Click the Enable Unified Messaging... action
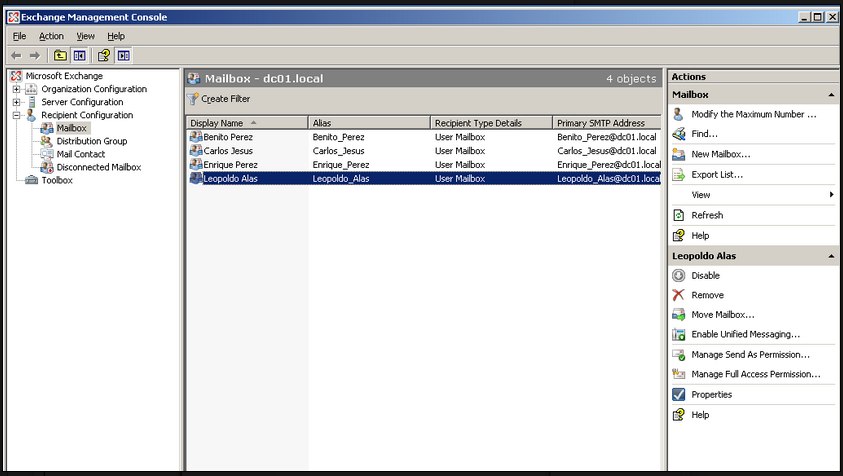 pos(746,335)
